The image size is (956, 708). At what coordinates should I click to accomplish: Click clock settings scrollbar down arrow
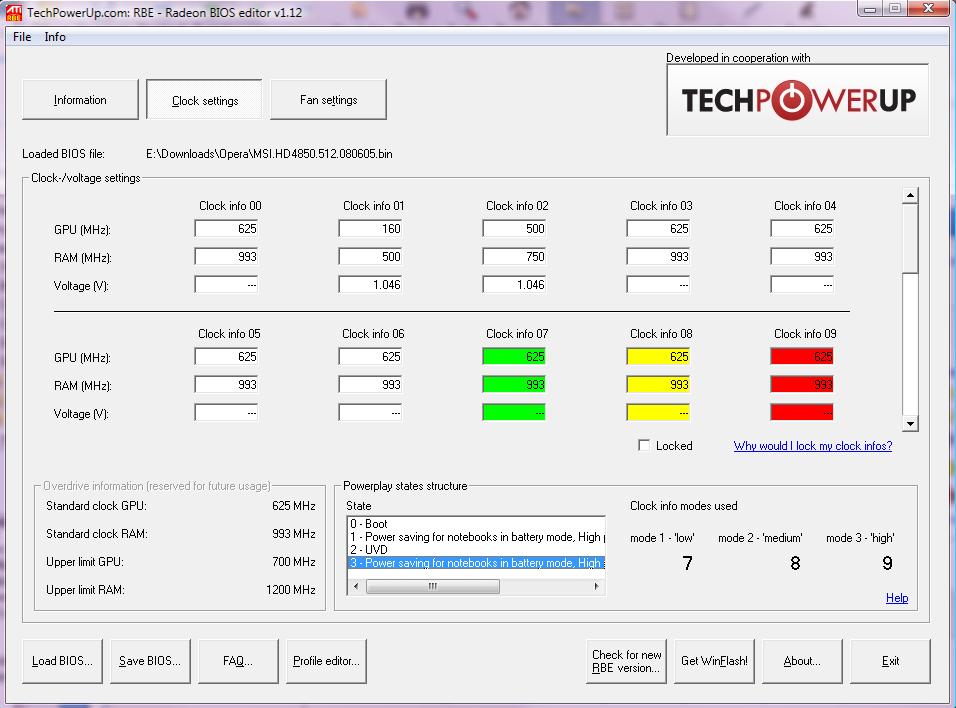click(x=910, y=423)
